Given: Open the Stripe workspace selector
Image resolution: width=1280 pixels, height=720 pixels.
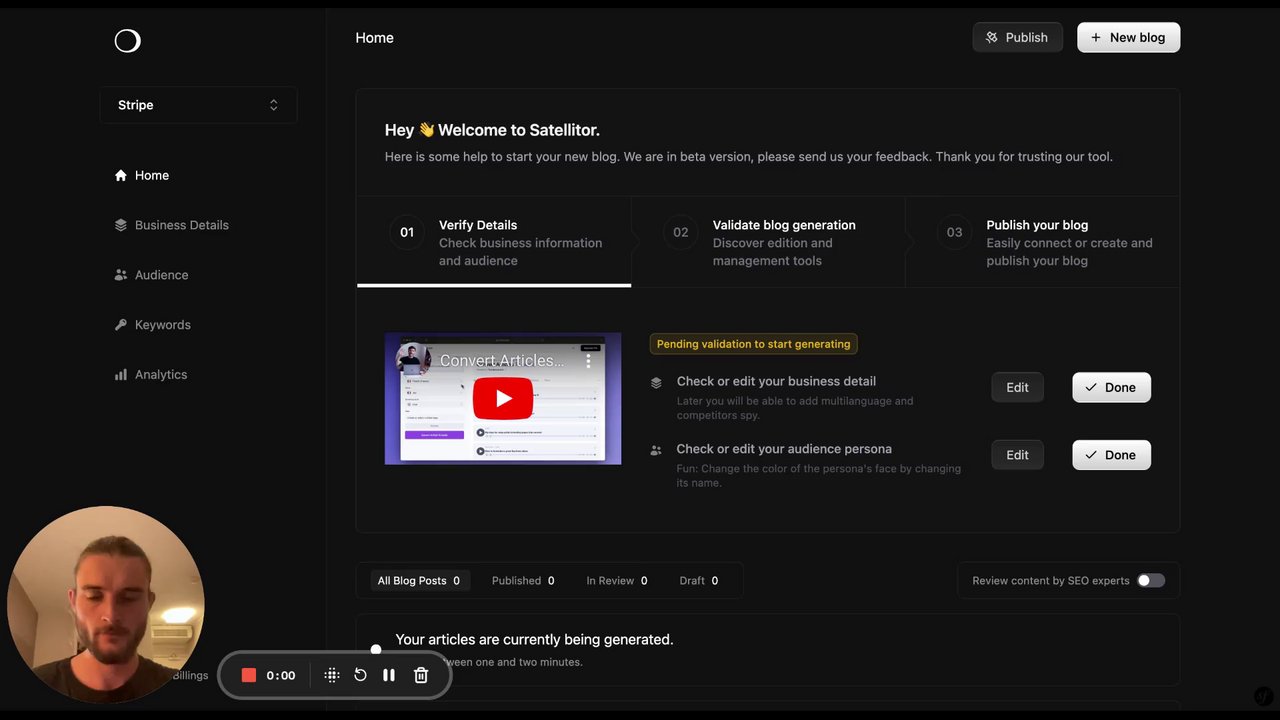Looking at the screenshot, I should point(198,105).
